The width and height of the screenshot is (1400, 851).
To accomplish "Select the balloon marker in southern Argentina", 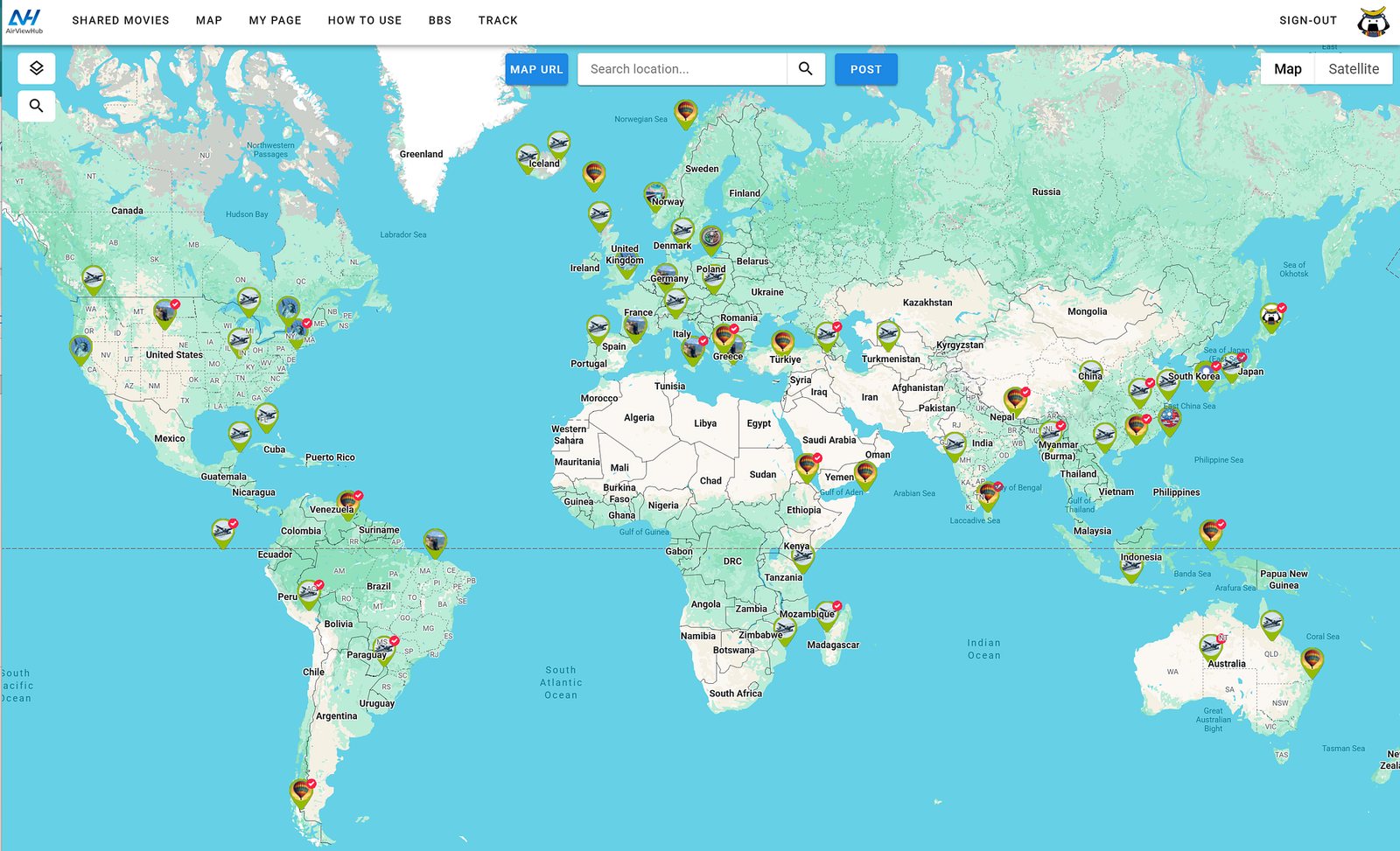I will click(x=302, y=793).
